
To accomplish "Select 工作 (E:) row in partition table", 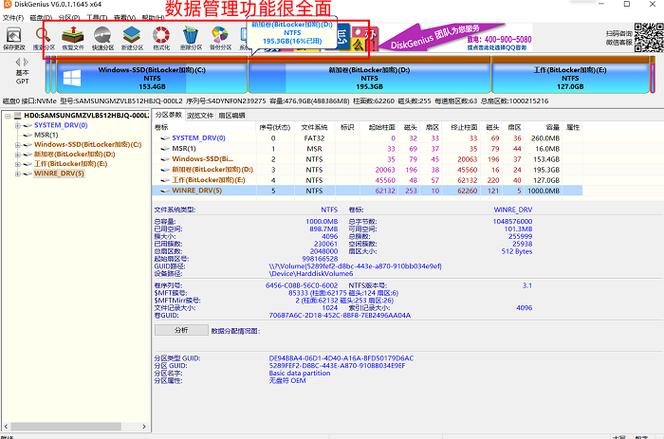I will click(x=367, y=180).
